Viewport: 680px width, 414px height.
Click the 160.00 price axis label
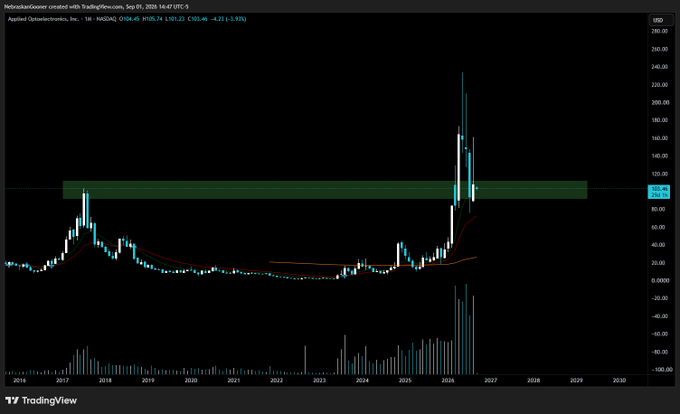(659, 138)
